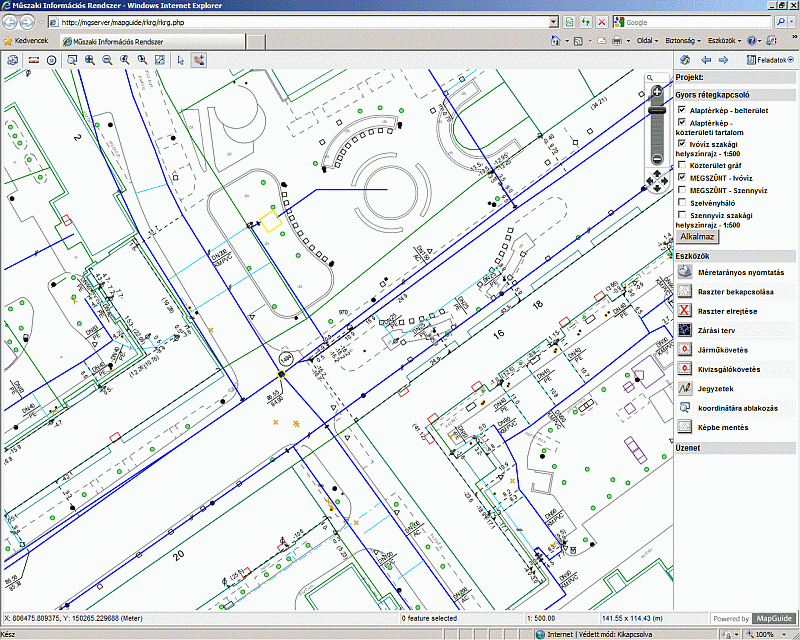Click the Zárási terv tool icon
This screenshot has width=800, height=640.
[x=685, y=330]
